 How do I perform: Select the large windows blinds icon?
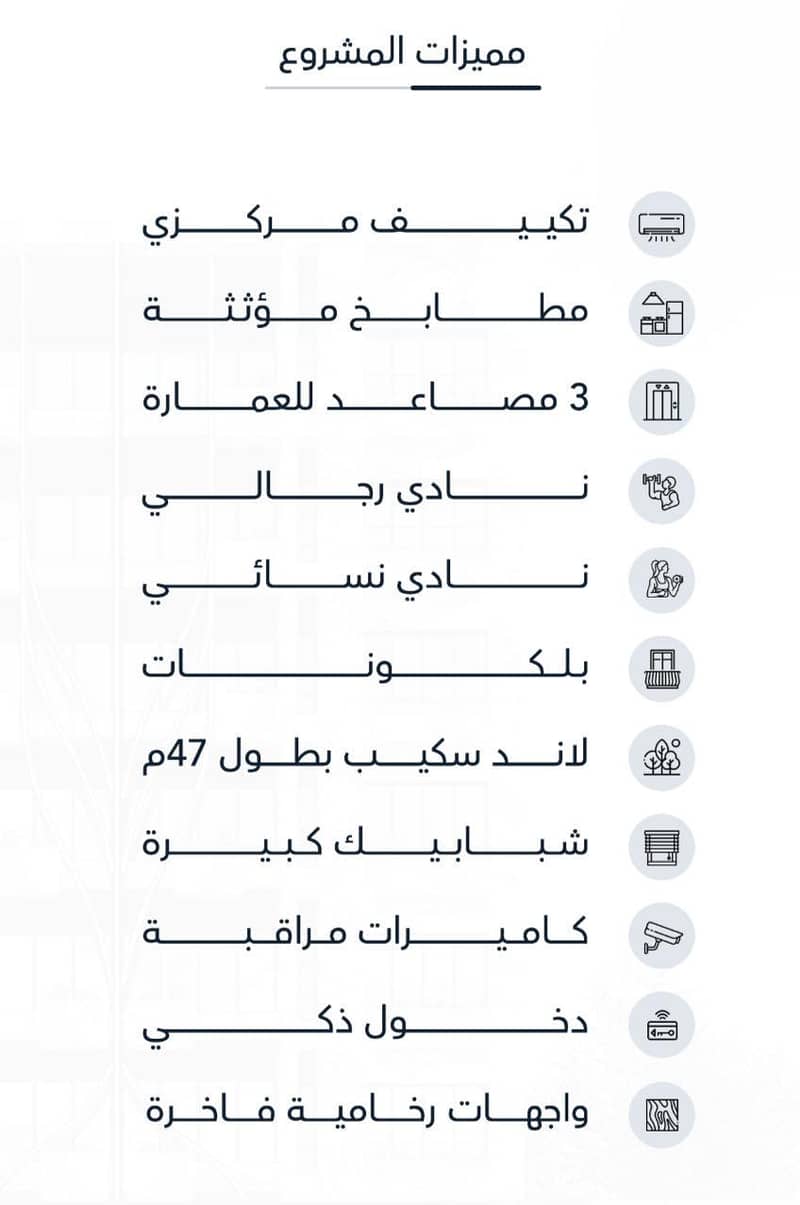(662, 847)
